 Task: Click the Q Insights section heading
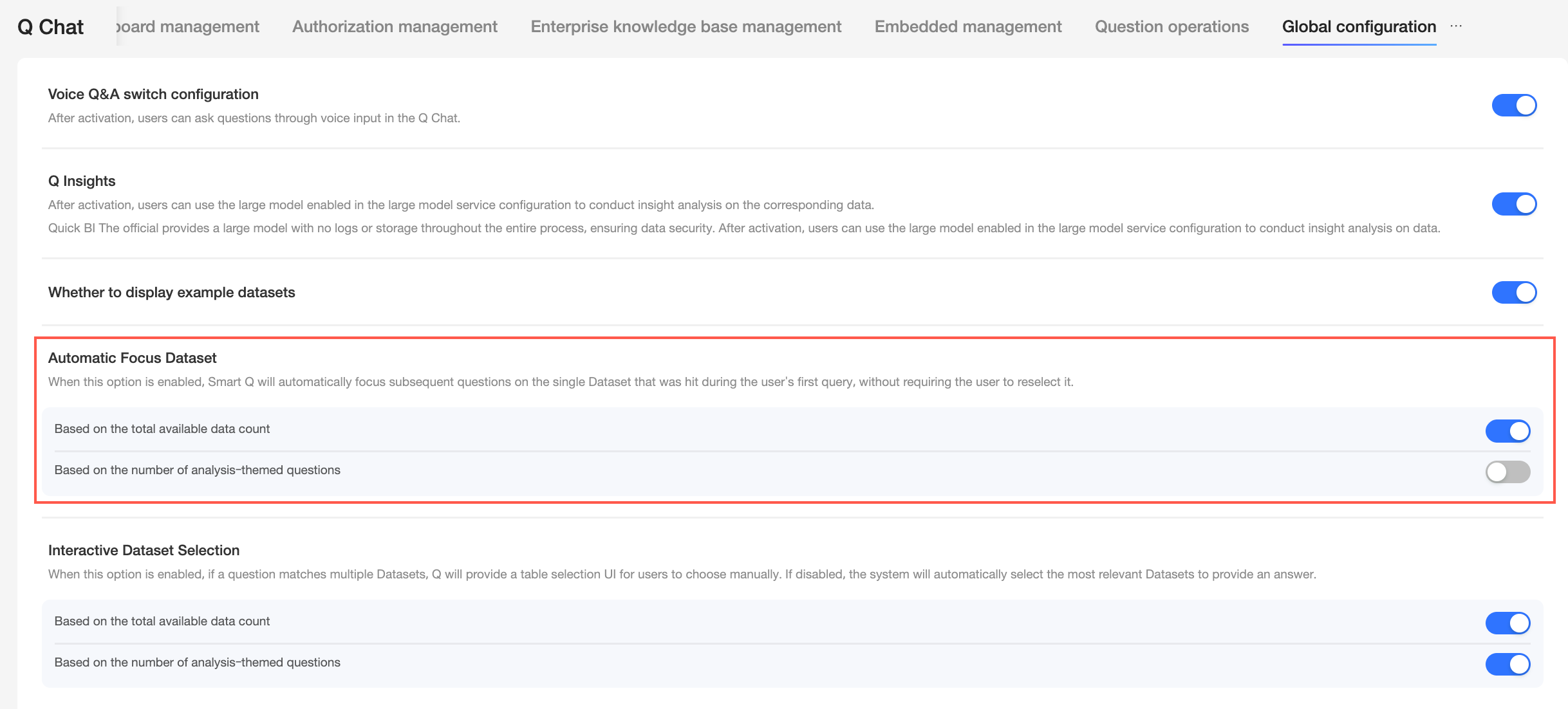tap(82, 181)
